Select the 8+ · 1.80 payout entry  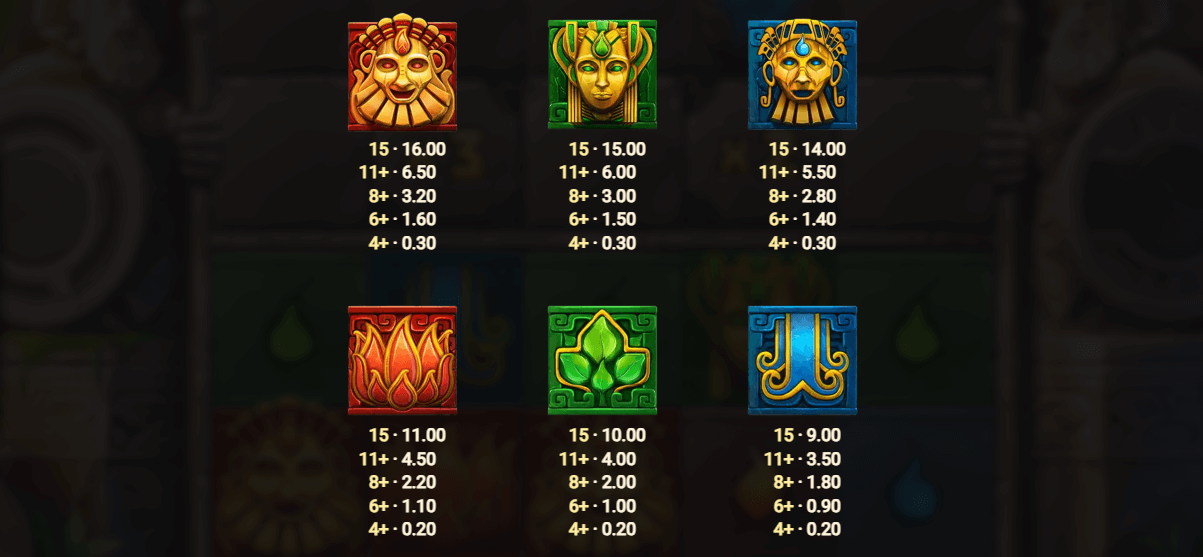[x=807, y=482]
